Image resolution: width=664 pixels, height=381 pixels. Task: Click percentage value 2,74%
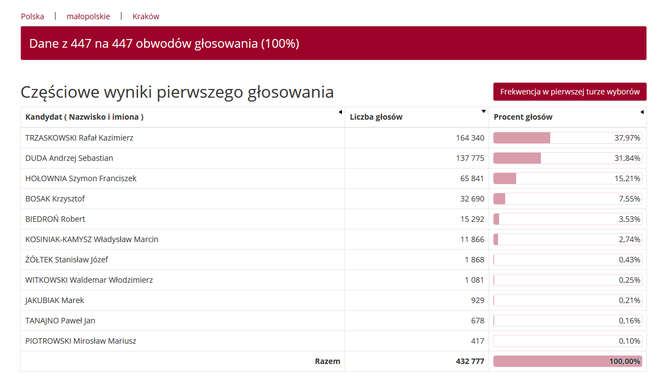click(629, 239)
